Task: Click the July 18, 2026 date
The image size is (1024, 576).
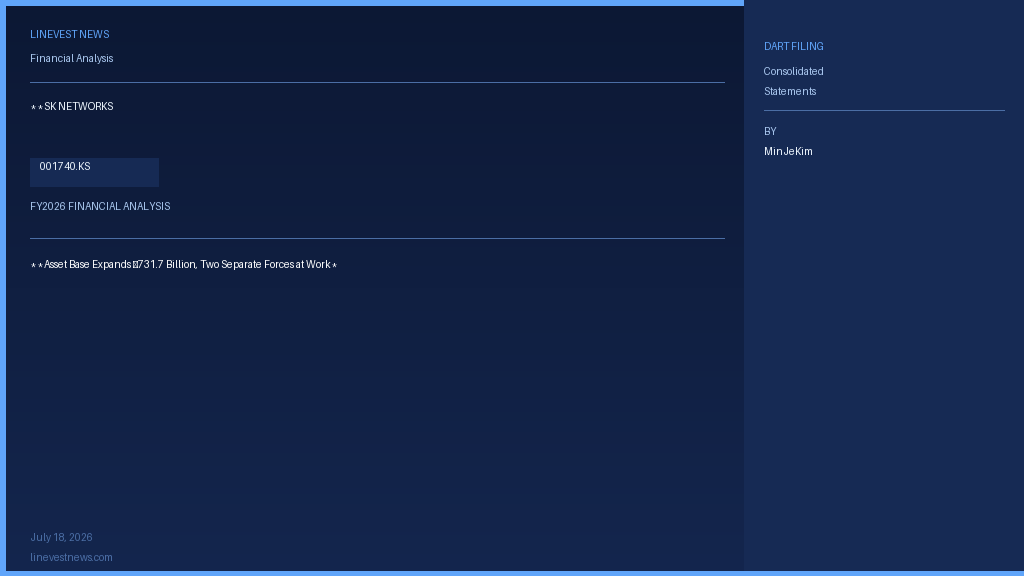Action: [61, 537]
